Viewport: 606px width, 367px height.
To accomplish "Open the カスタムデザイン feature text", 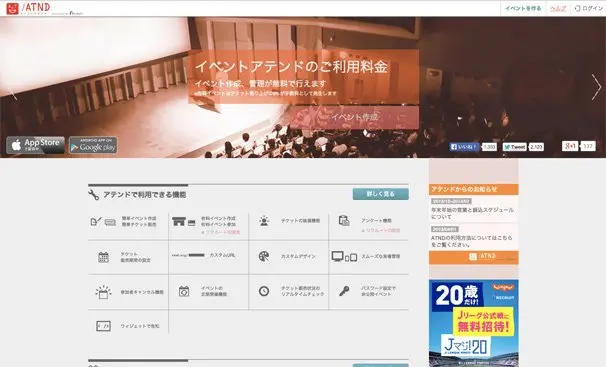I will (x=298, y=257).
